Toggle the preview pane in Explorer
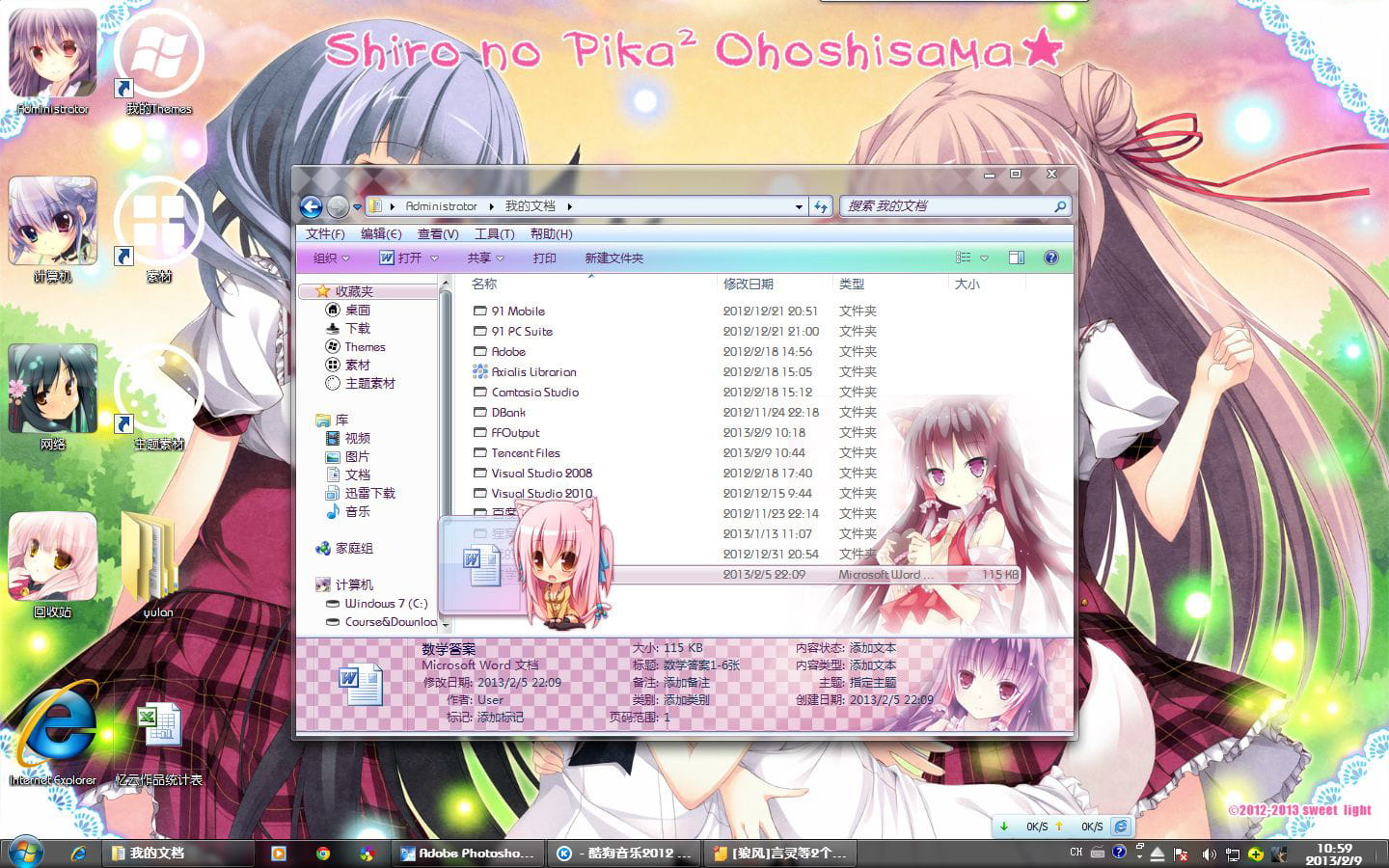This screenshot has height=868, width=1389. pyautogui.click(x=1016, y=257)
